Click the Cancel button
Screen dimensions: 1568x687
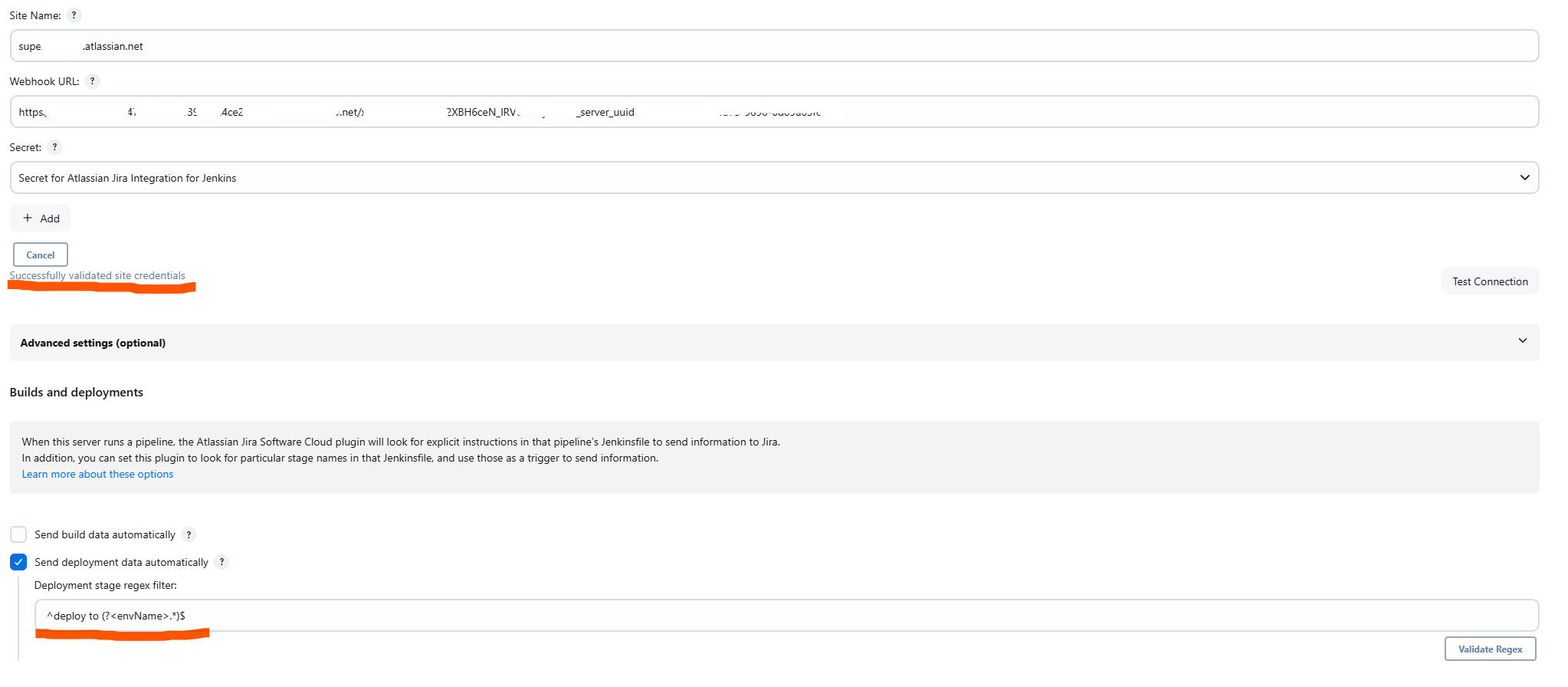41,255
